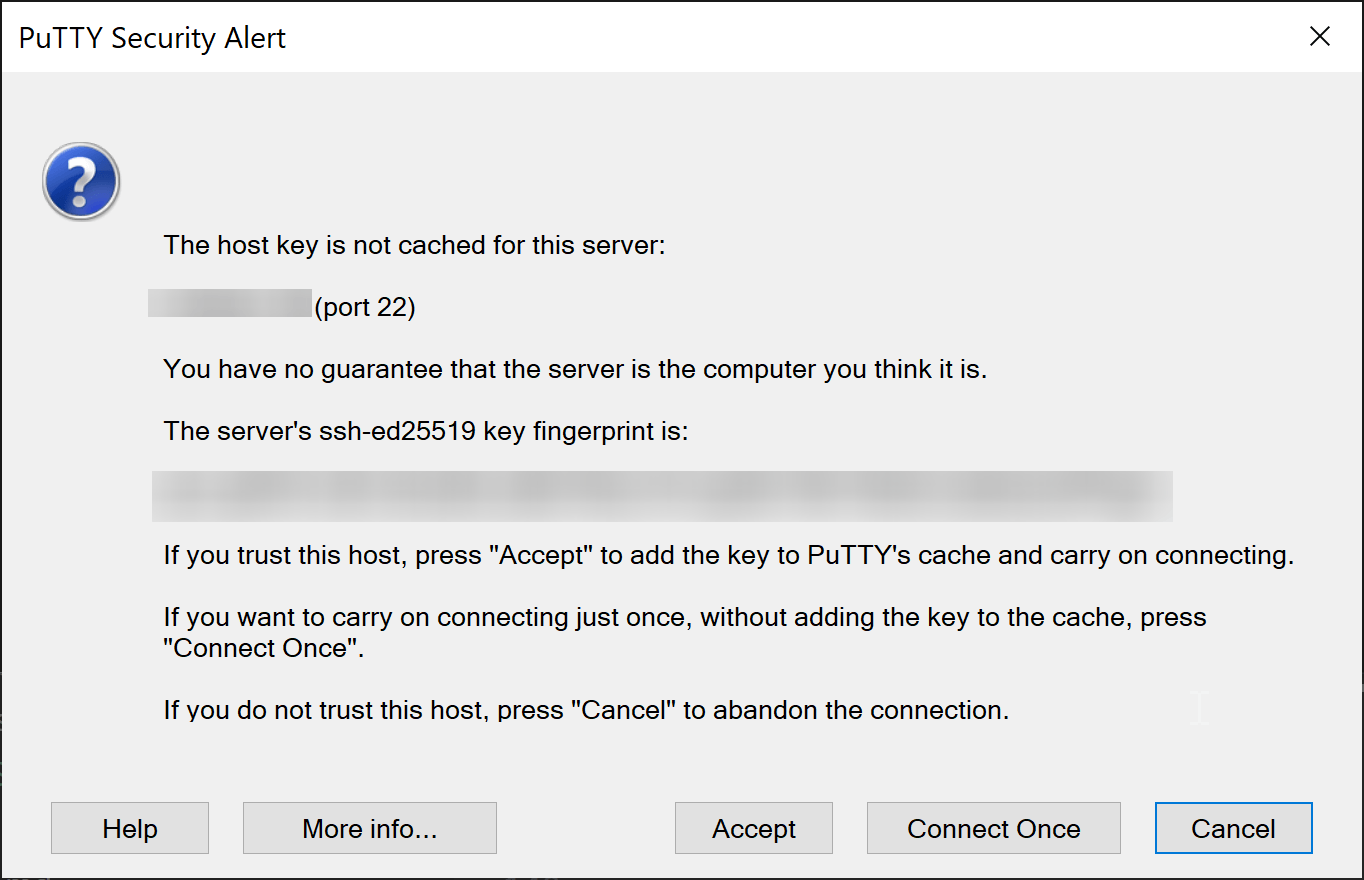This screenshot has width=1364, height=880.
Task: Click the (port 22) label
Action: (x=365, y=307)
